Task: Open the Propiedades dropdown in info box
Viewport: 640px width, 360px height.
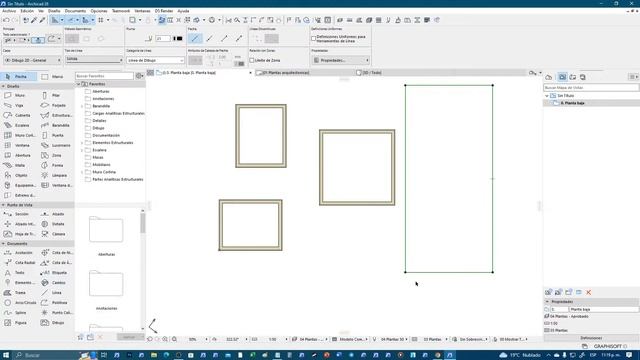Action: (341, 60)
